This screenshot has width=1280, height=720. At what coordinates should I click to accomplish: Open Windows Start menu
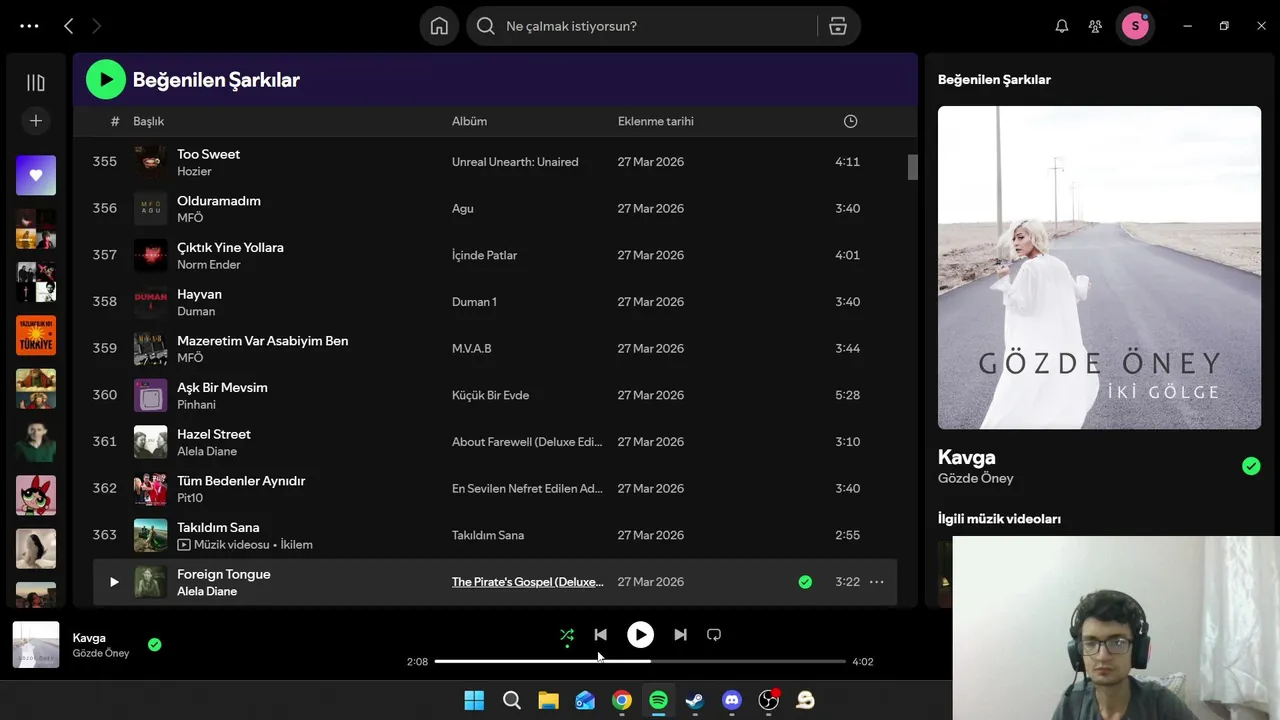coord(474,700)
